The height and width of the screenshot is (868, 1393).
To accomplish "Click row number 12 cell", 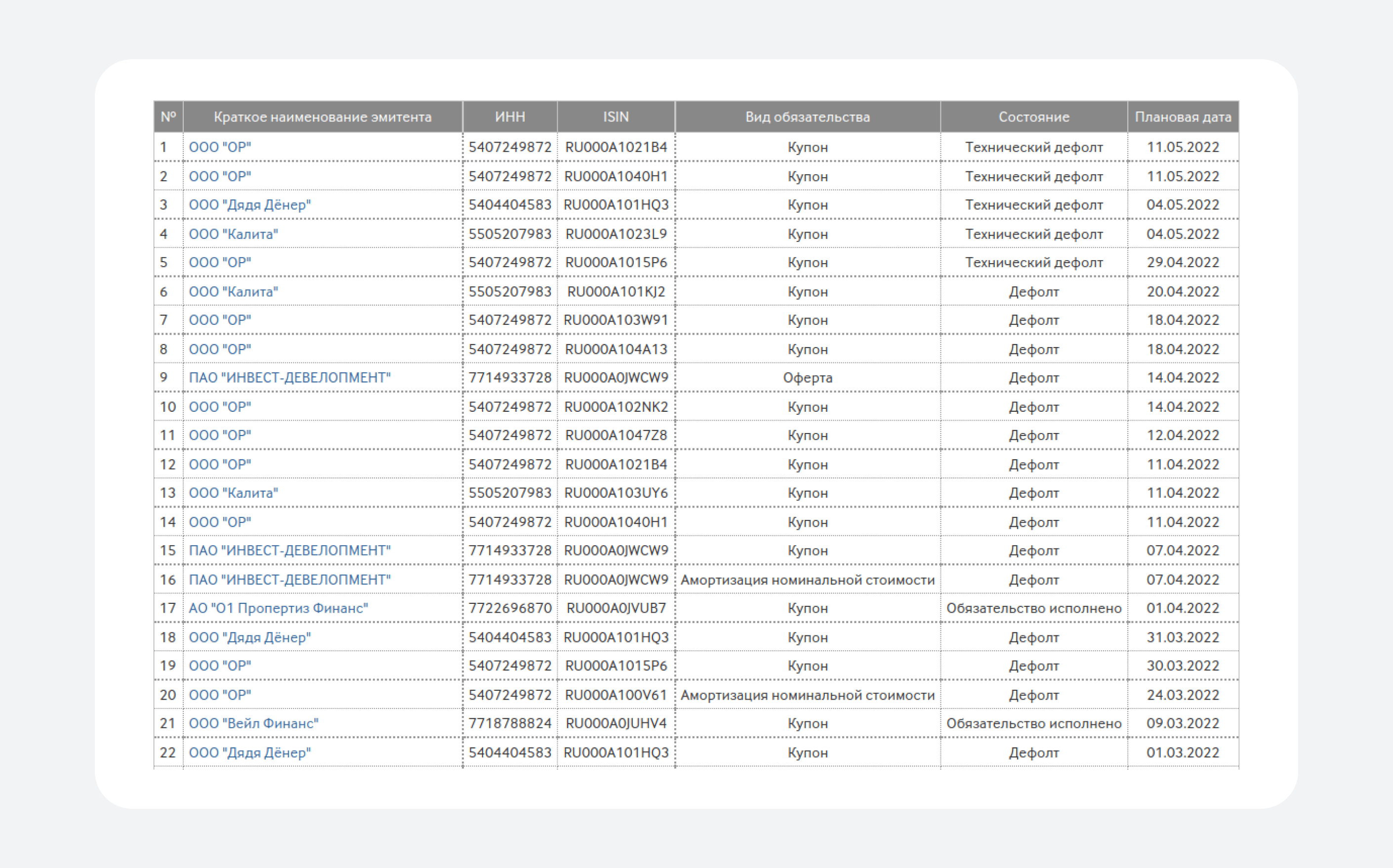I will pyautogui.click(x=167, y=465).
